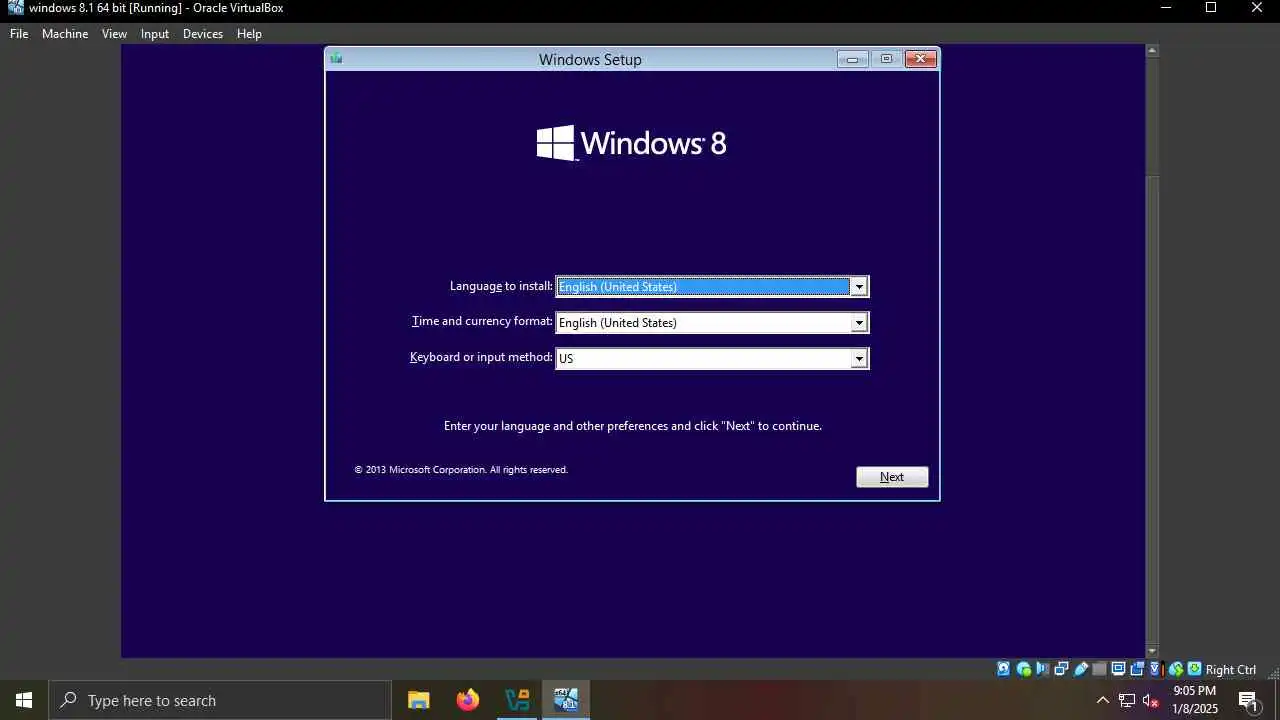Viewport: 1280px width, 720px height.
Task: Click the muted volume tray icon
Action: tap(1151, 700)
